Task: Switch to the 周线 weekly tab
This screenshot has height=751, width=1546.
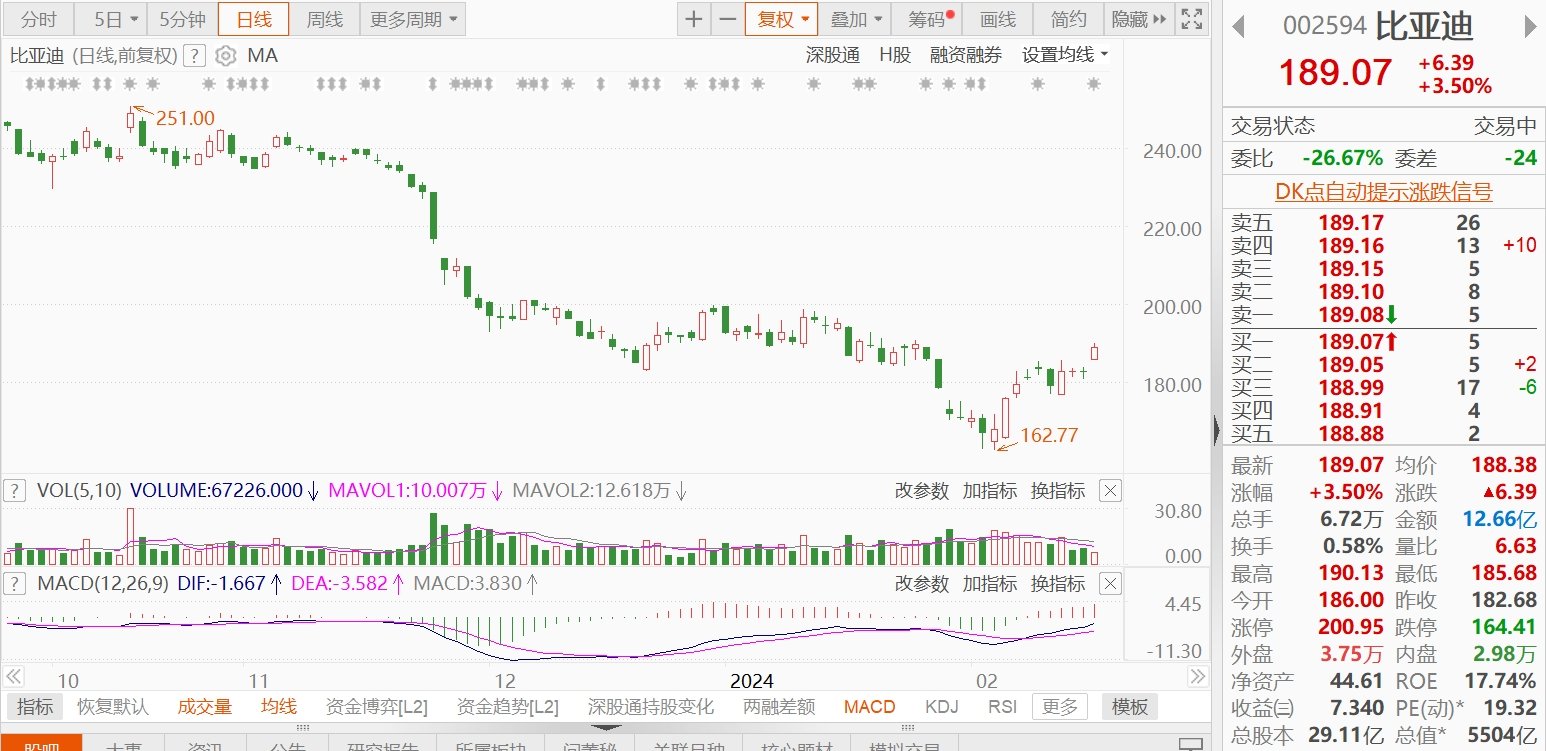Action: pos(325,18)
